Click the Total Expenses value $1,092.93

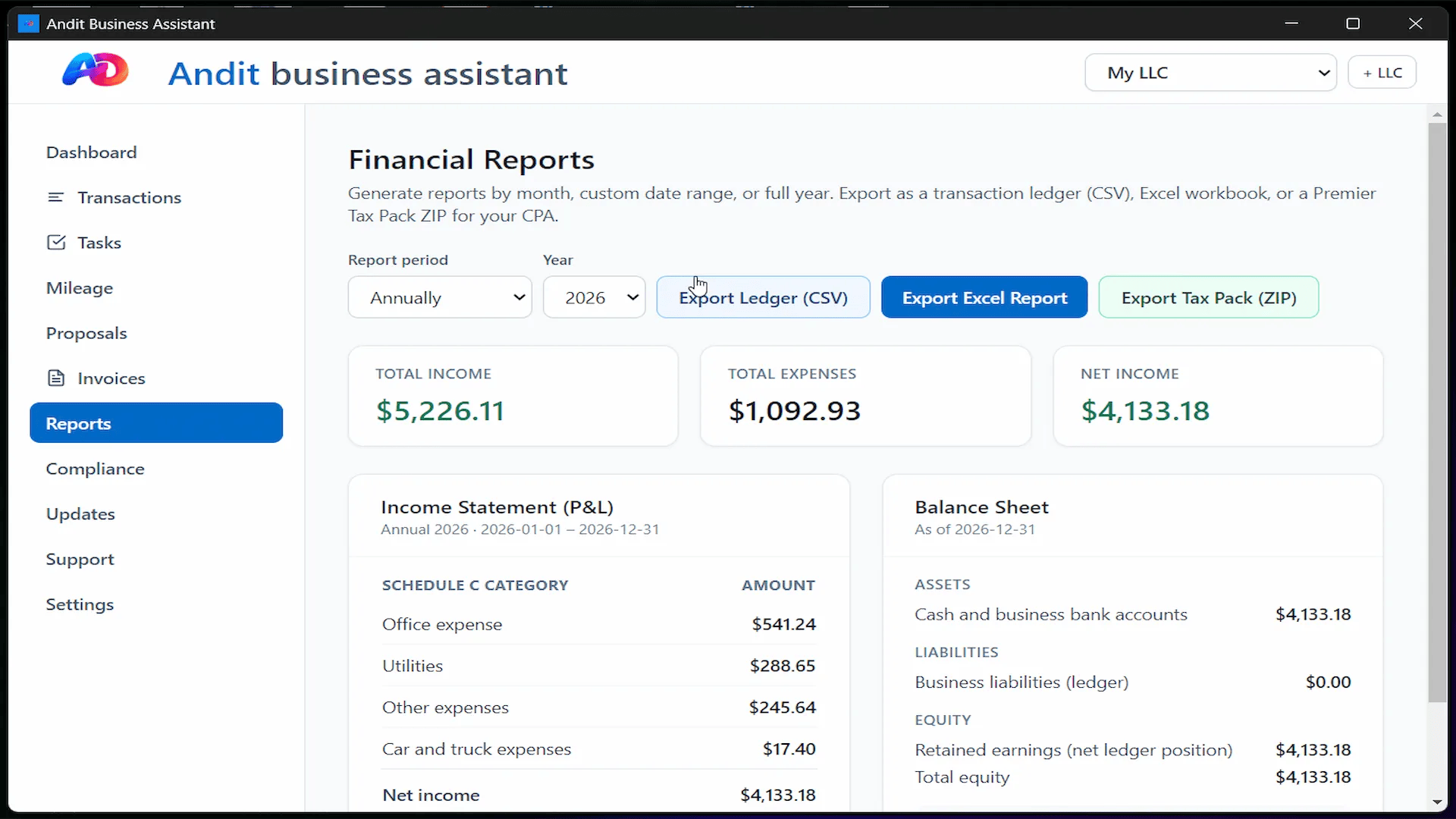[794, 411]
